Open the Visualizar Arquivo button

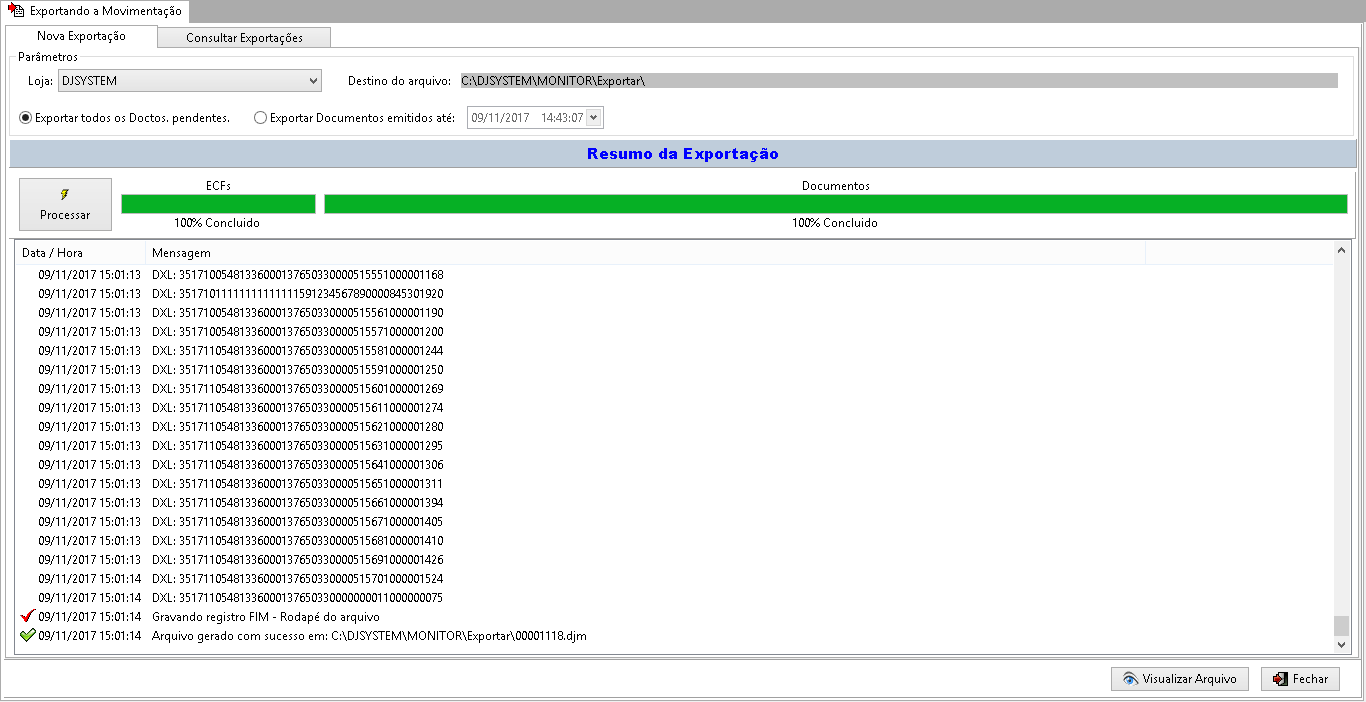coord(1180,679)
